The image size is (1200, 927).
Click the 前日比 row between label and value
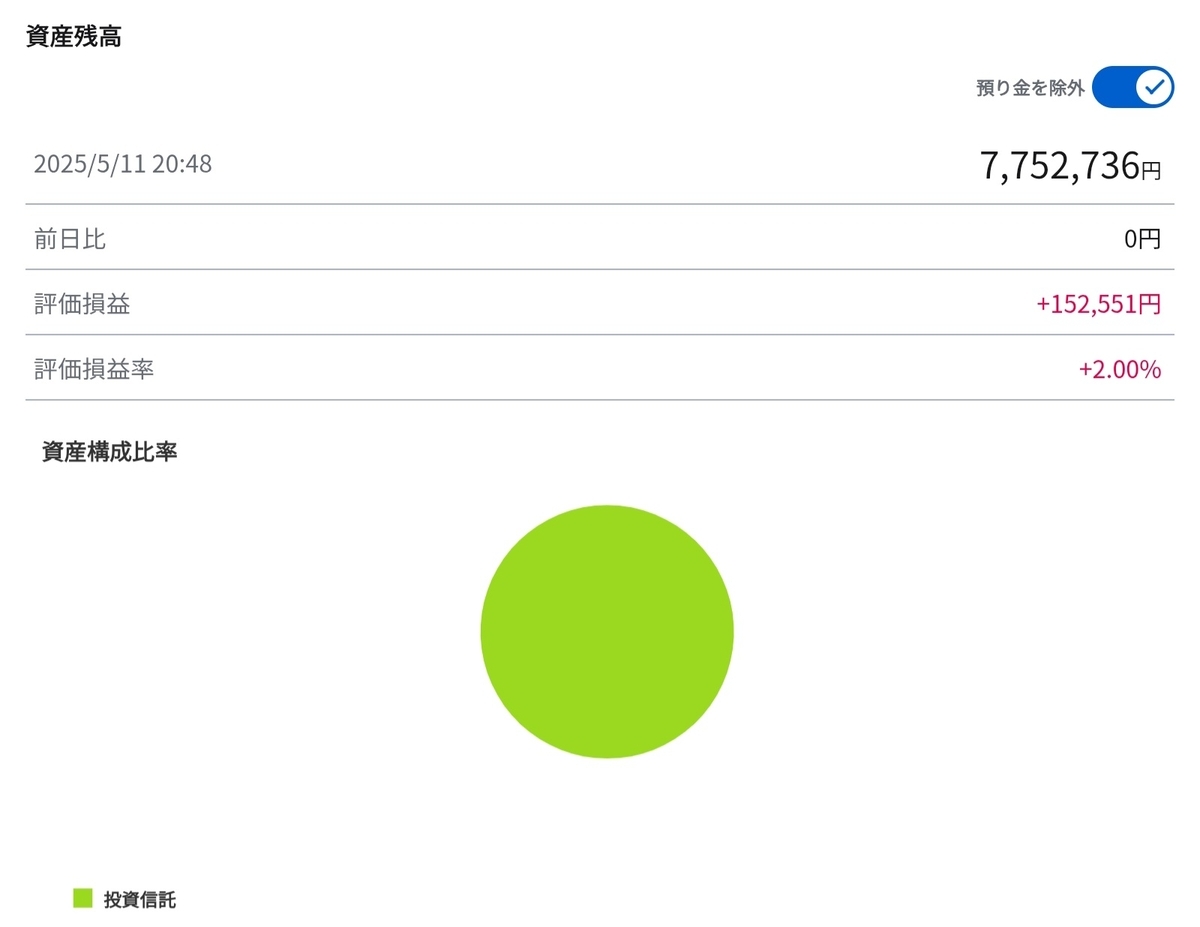pyautogui.click(x=600, y=239)
